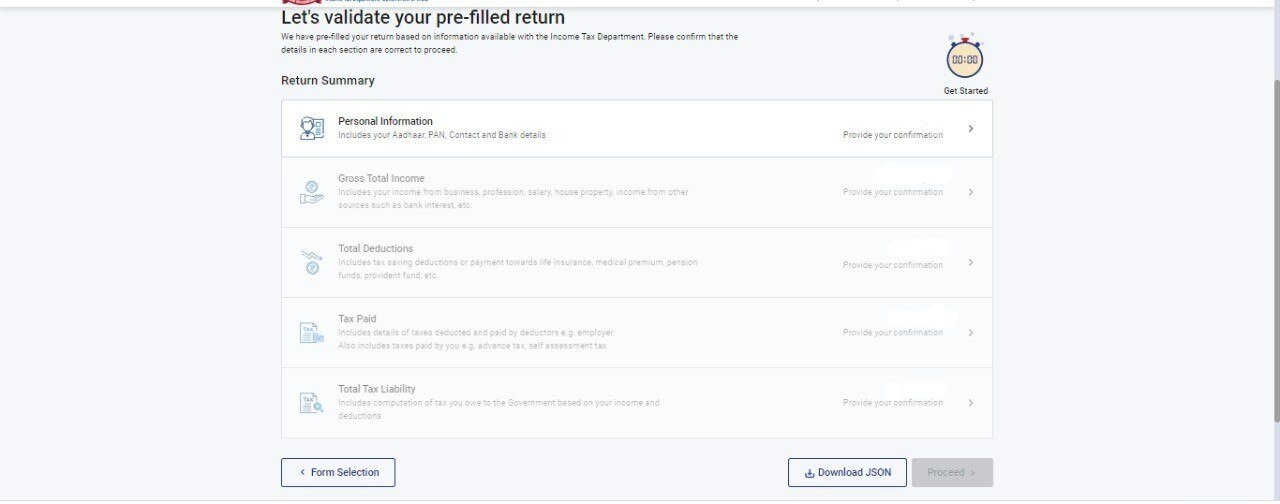Click the Total Deductions icon
This screenshot has height=504, width=1280.
tap(312, 262)
